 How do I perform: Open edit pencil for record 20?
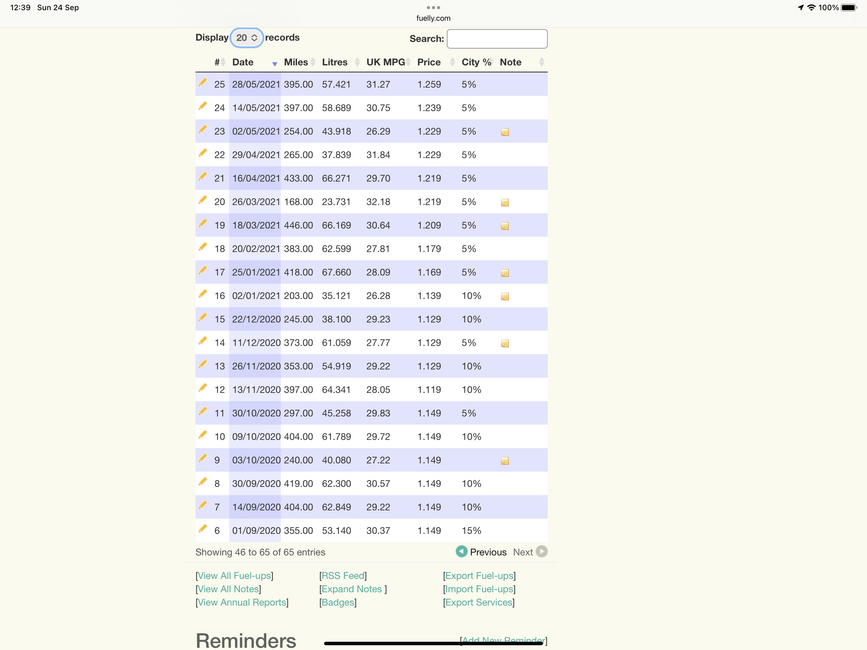click(x=203, y=200)
